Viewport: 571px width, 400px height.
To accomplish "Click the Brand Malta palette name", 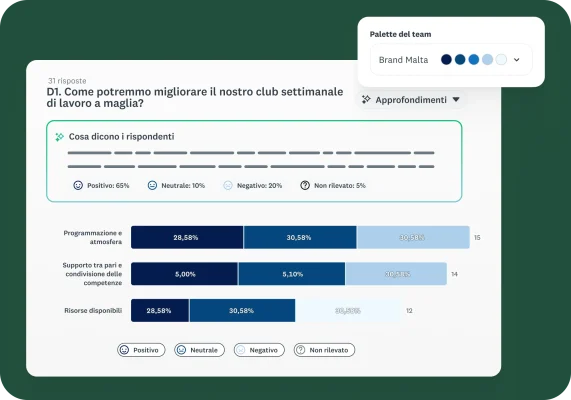I will [x=403, y=60].
